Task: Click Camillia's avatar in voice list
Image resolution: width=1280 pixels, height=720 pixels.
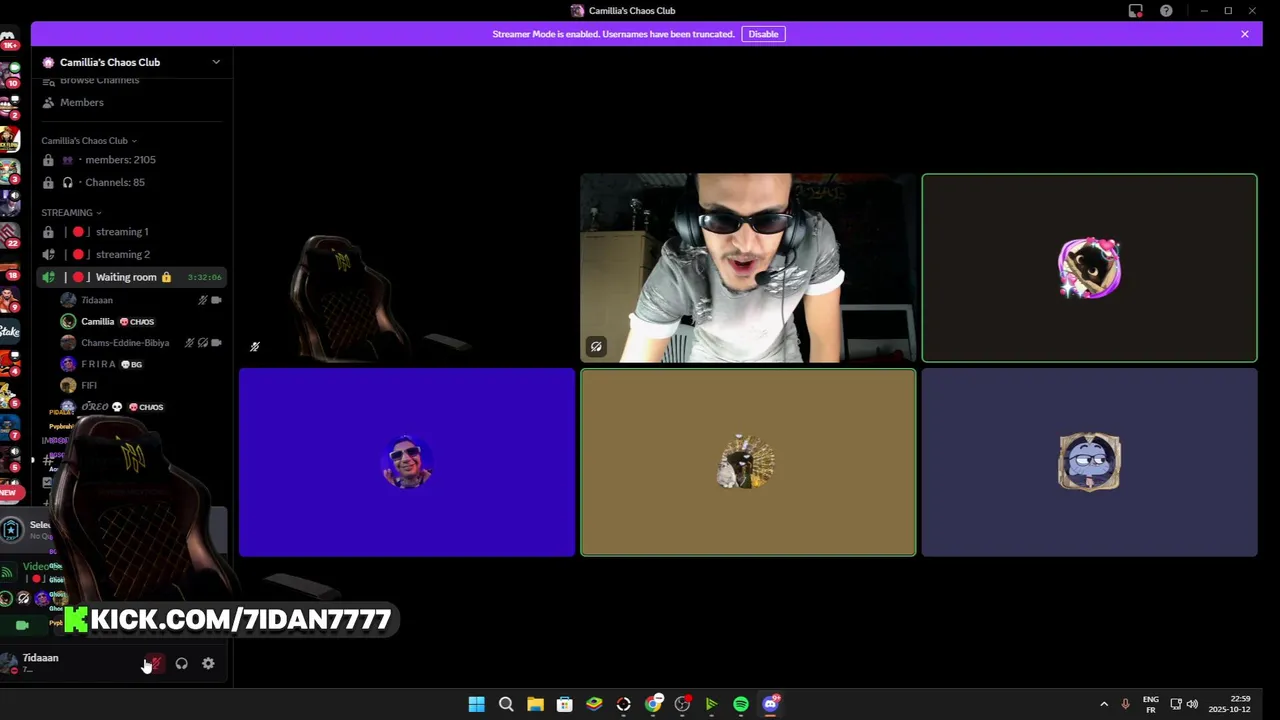Action: pos(68,322)
